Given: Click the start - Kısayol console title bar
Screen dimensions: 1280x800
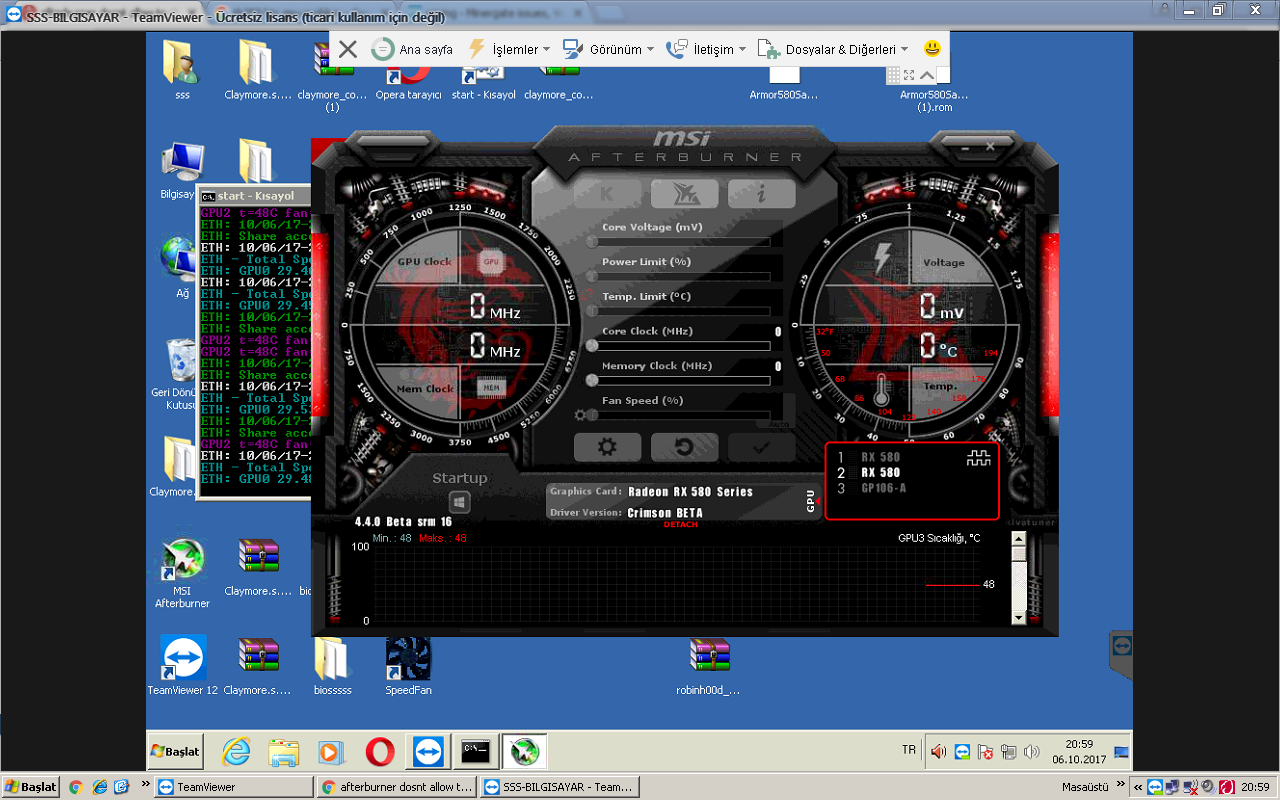Looking at the screenshot, I should click(257, 196).
